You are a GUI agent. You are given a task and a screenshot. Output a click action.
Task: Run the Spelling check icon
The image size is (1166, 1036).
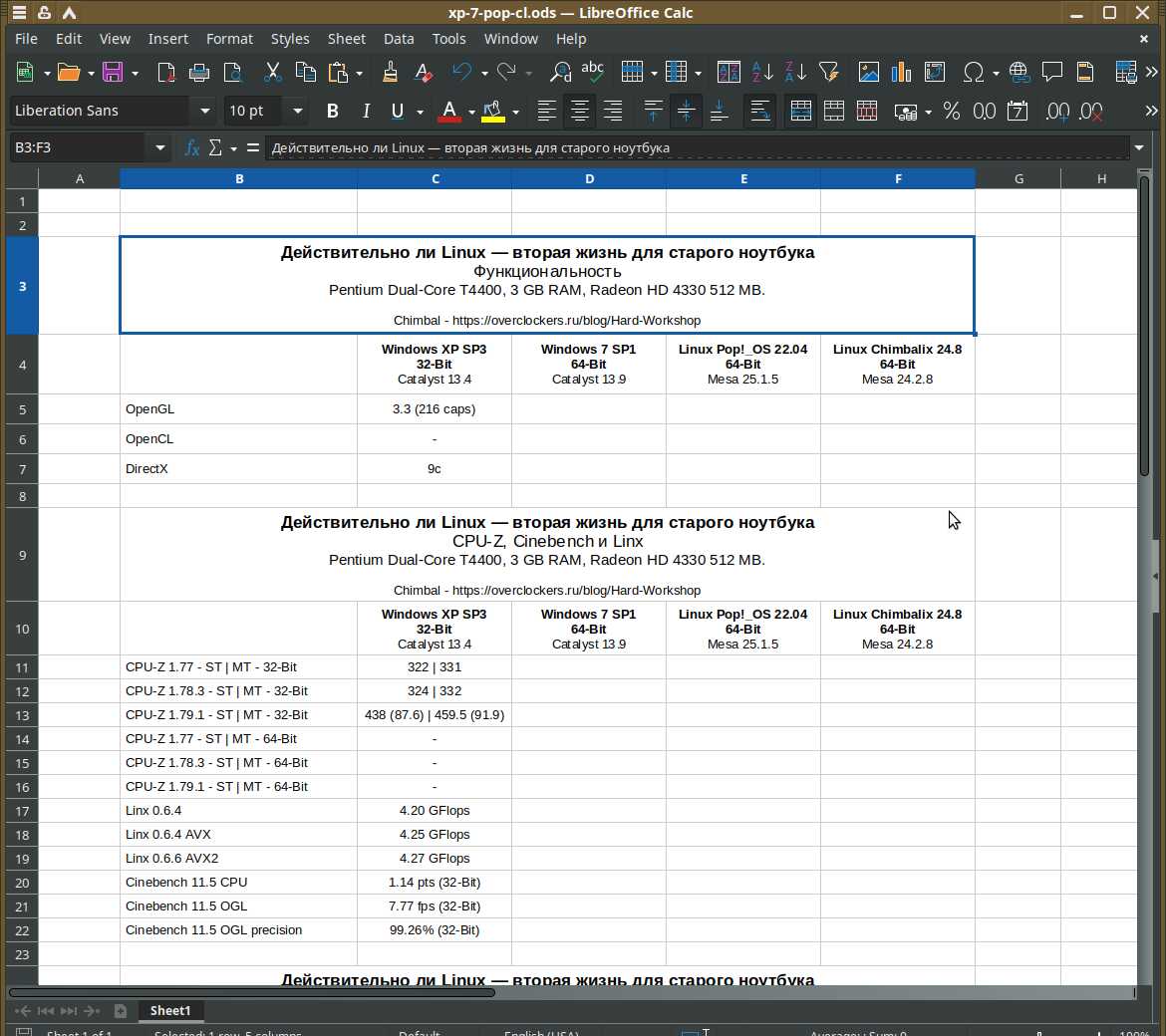point(592,72)
